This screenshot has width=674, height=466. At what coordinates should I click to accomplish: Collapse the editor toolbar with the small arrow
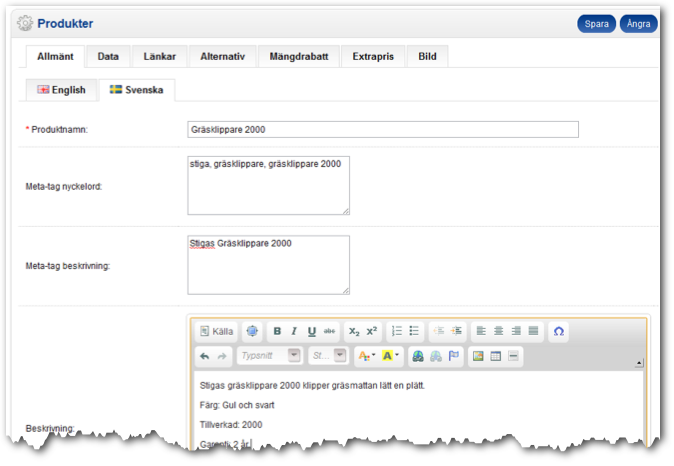click(x=639, y=363)
